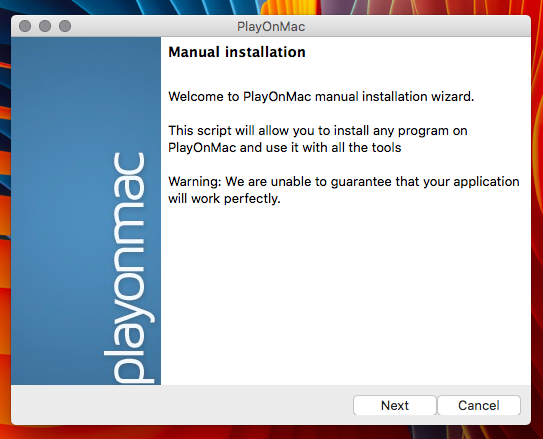Image resolution: width=543 pixels, height=439 pixels.
Task: Click the 'will work perfectly.' line
Action: tap(224, 199)
